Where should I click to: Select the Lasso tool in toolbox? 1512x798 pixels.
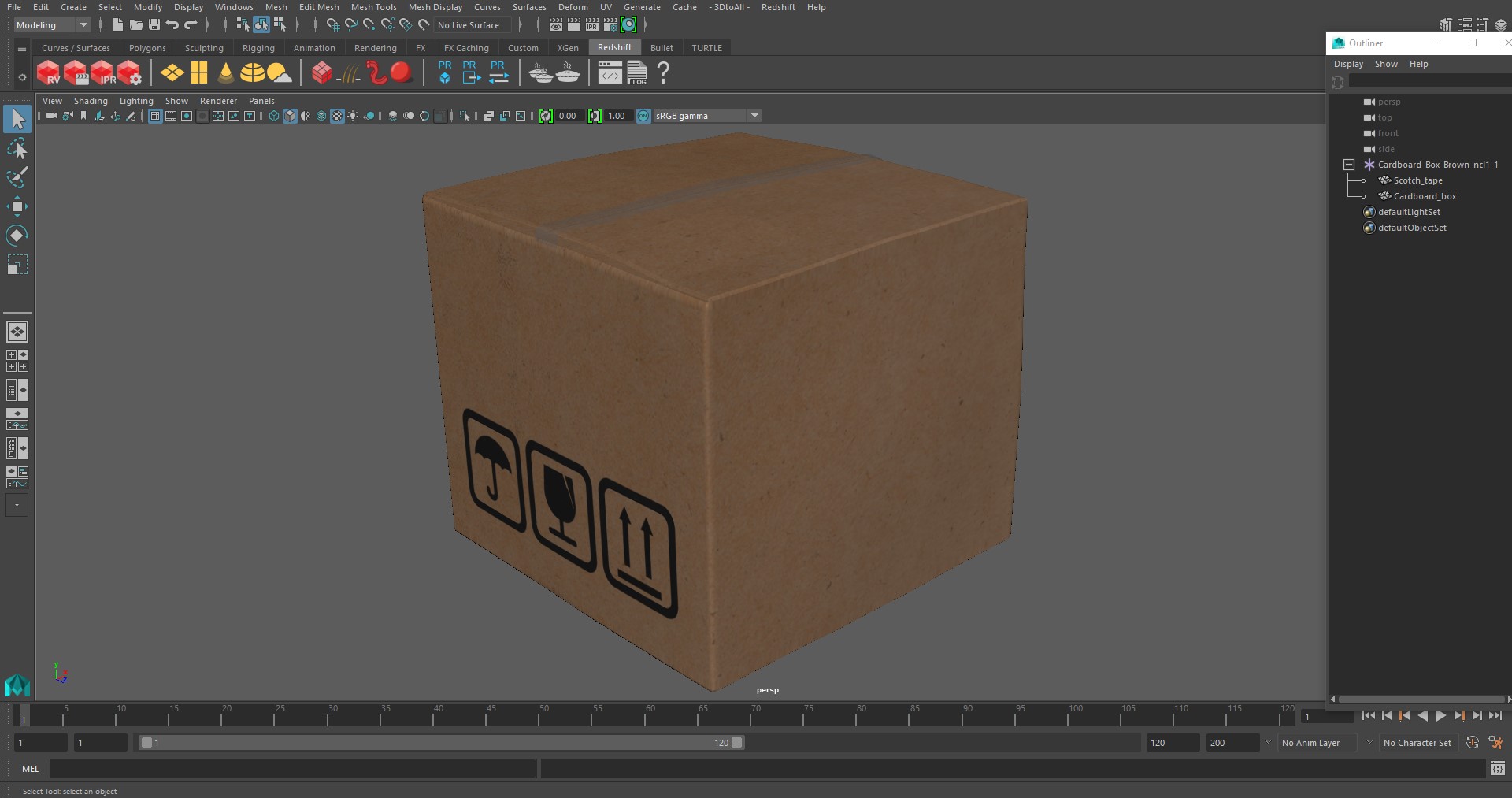(17, 148)
